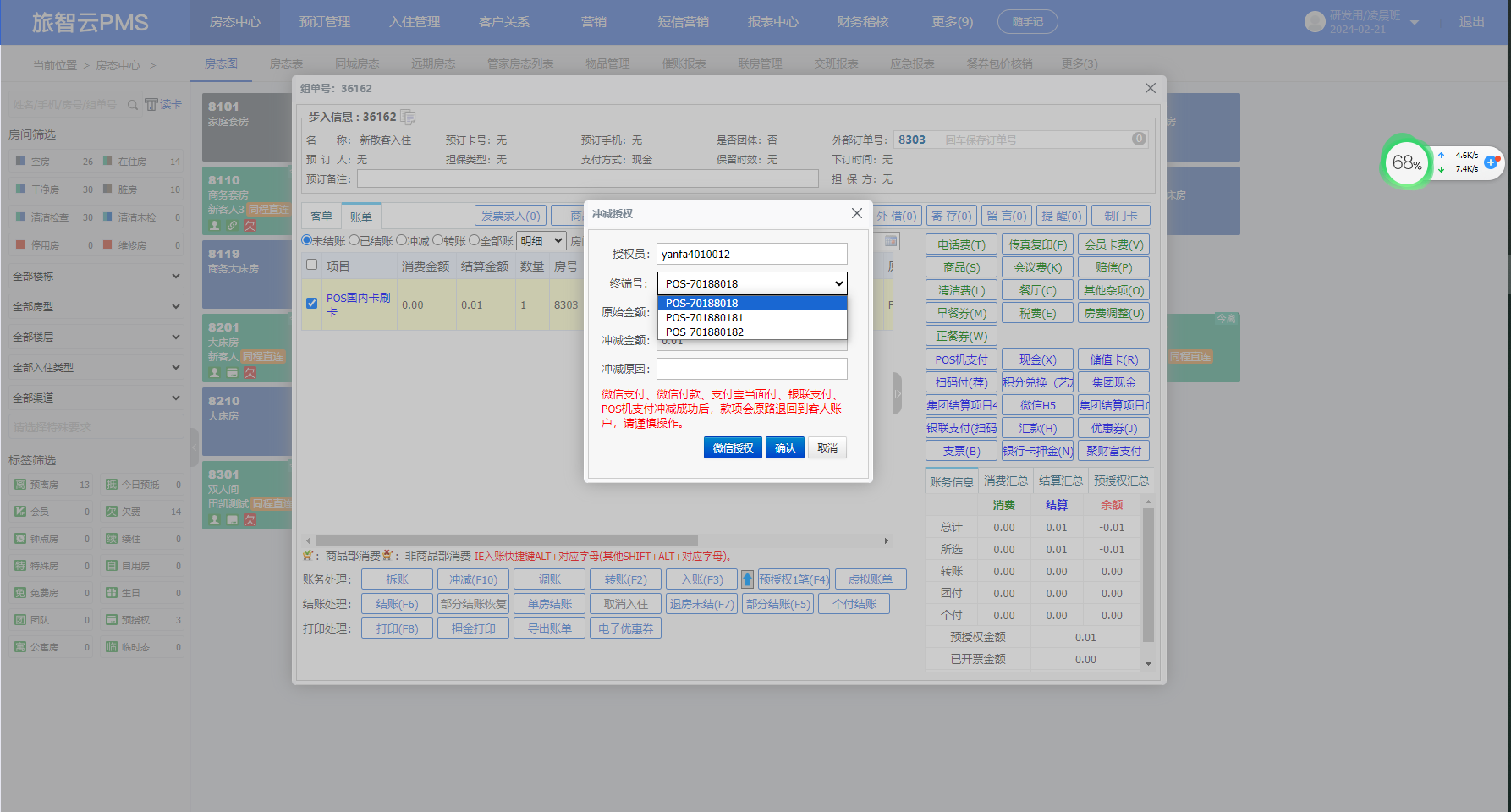Click the 冲减原因 input field
1511x812 pixels.
click(x=752, y=369)
